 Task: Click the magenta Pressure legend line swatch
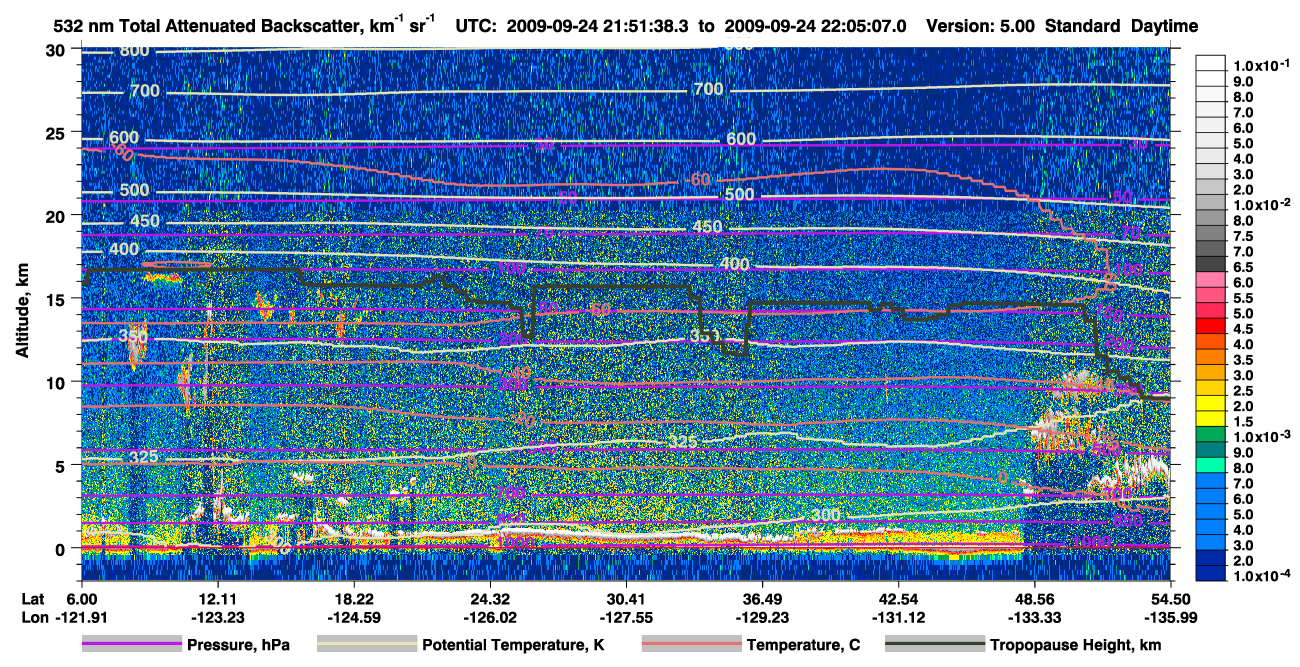pos(131,645)
